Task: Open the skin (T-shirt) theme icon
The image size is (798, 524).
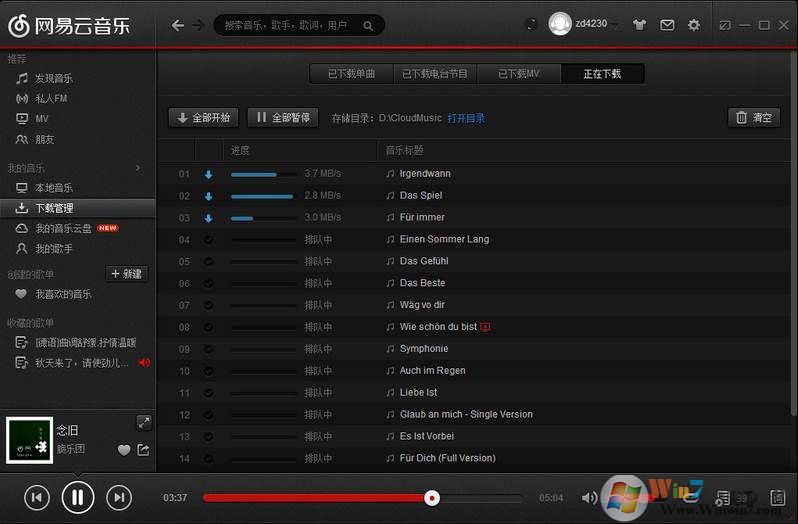Action: 640,25
